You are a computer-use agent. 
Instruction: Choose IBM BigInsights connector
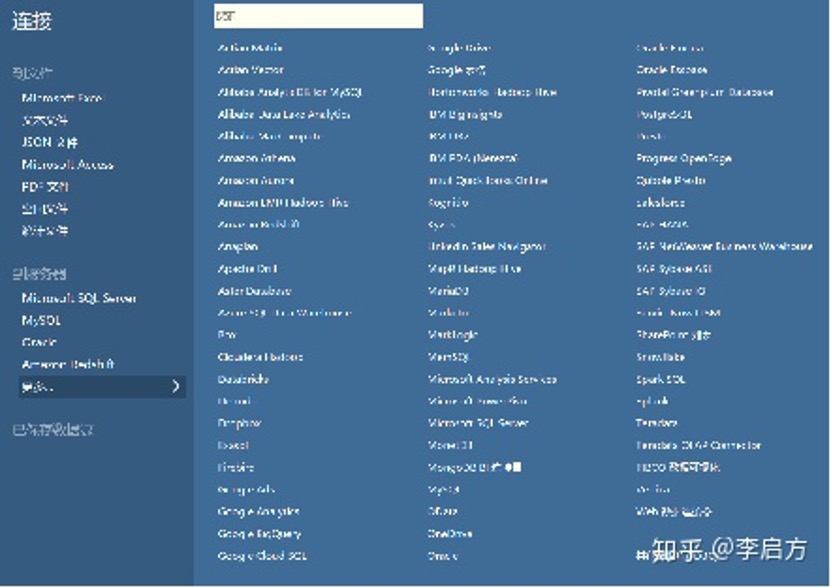(465, 114)
